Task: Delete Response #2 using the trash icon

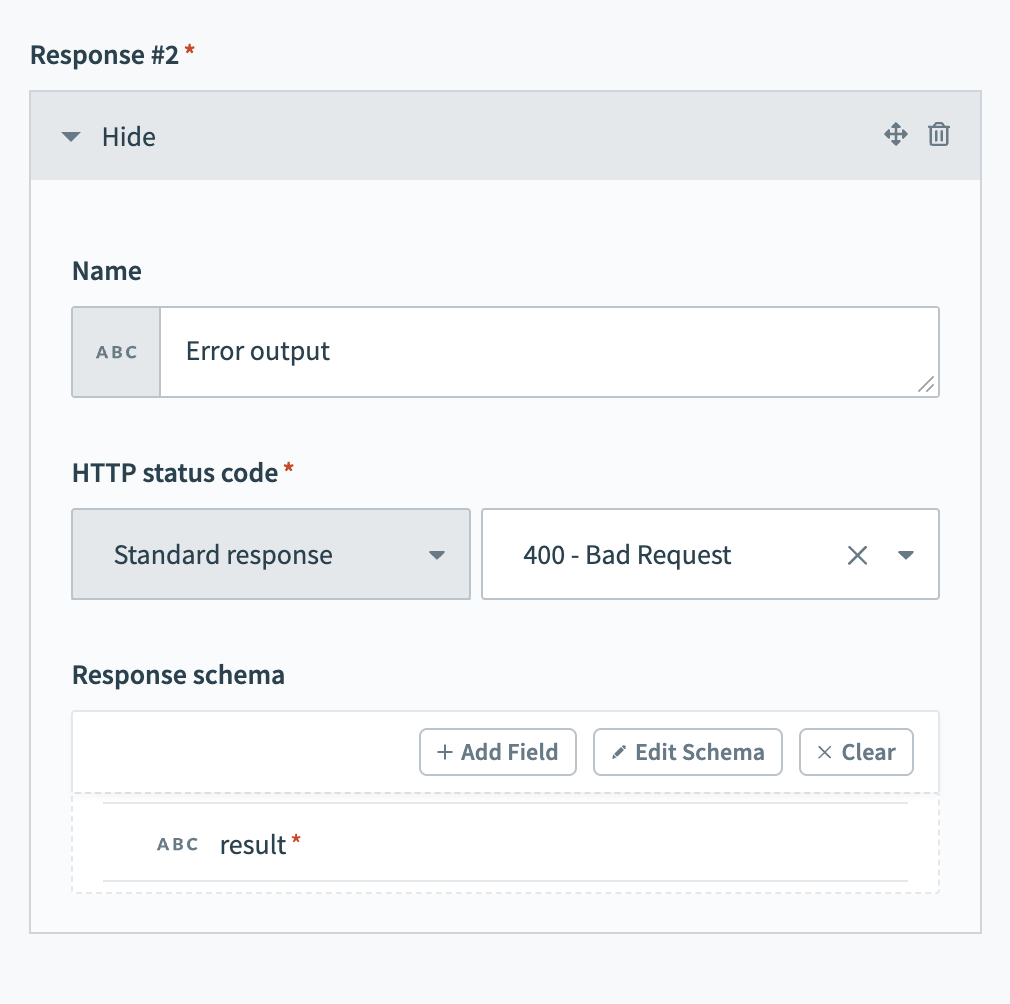Action: (x=938, y=134)
